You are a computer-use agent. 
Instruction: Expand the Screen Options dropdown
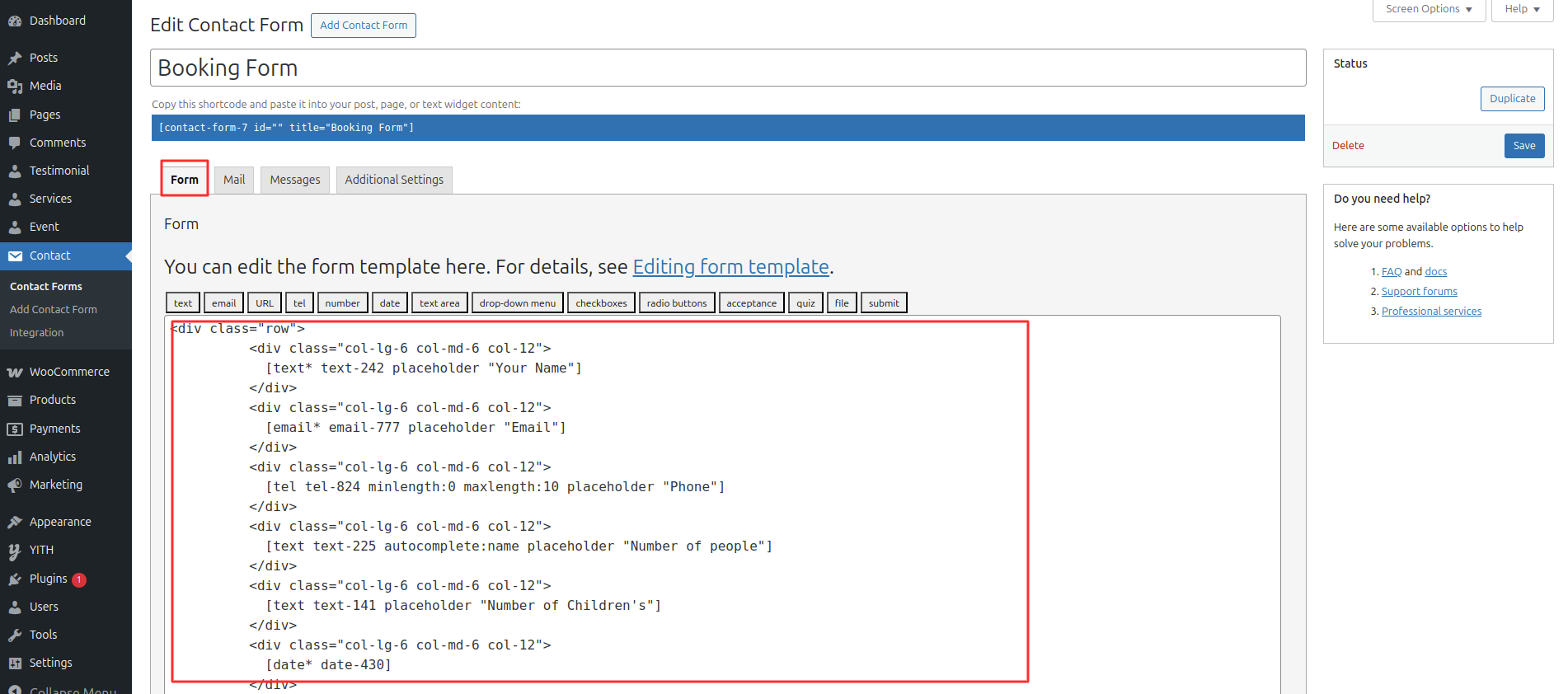pyautogui.click(x=1429, y=9)
